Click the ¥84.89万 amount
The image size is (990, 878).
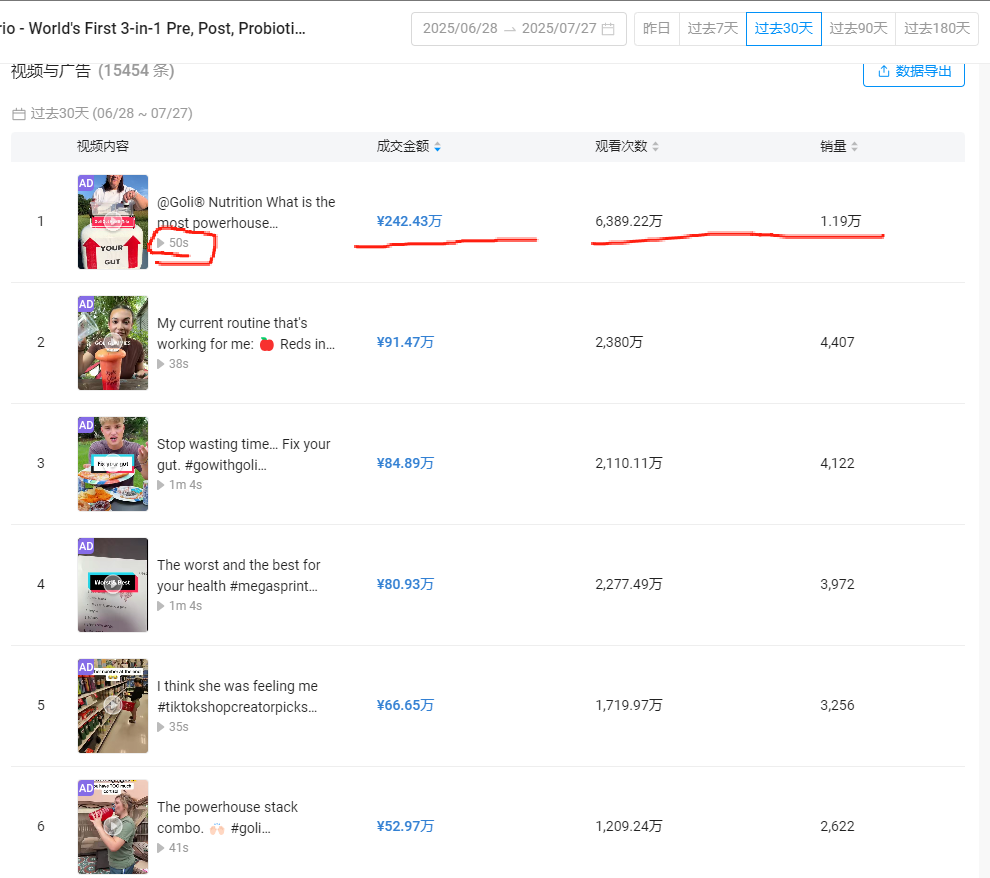405,464
